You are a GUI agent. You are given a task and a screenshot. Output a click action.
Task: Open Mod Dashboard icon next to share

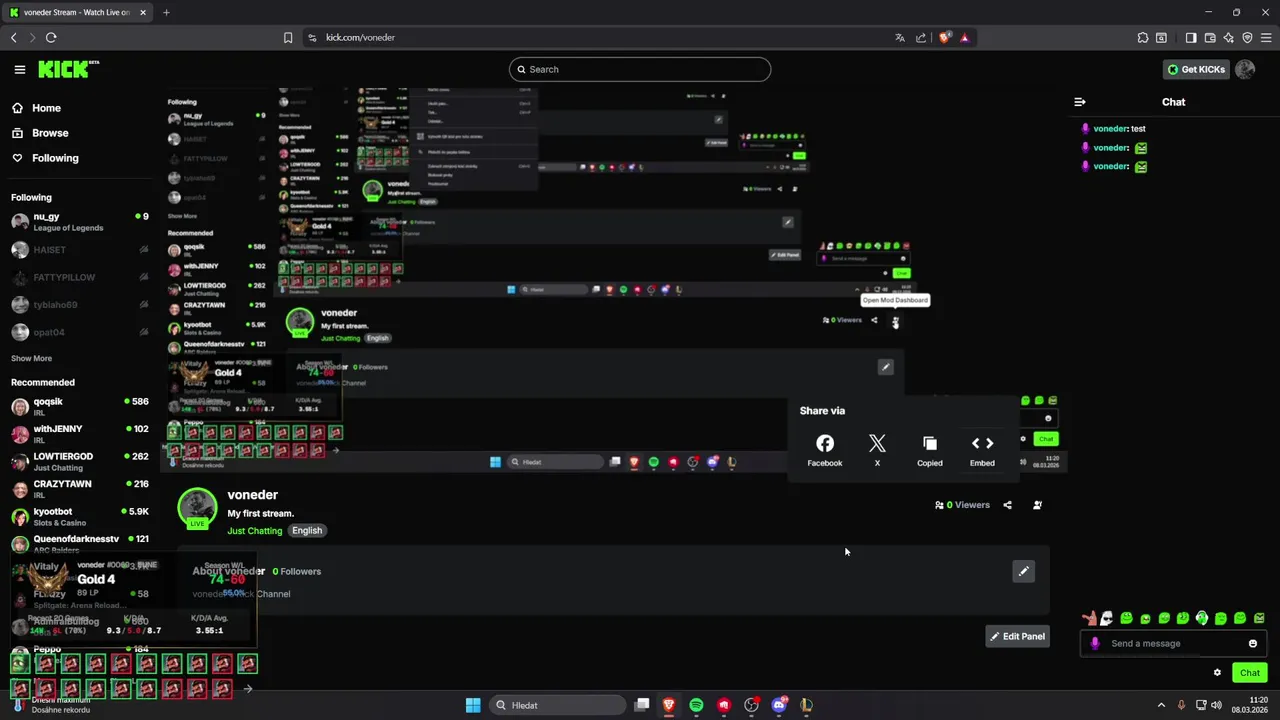tap(1037, 505)
